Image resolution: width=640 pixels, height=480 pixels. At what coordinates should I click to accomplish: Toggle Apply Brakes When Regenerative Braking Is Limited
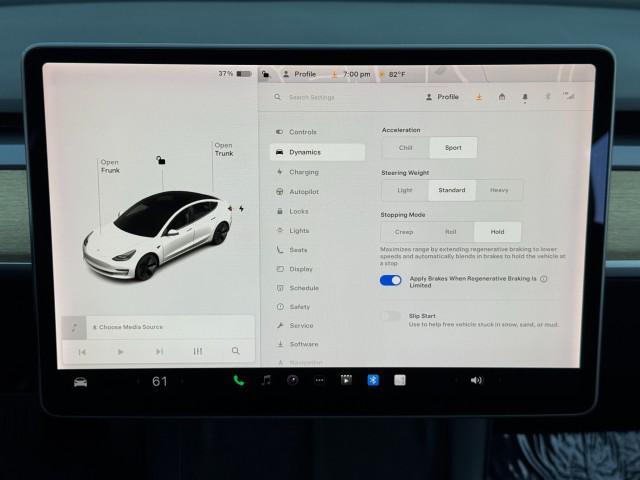[x=391, y=281]
